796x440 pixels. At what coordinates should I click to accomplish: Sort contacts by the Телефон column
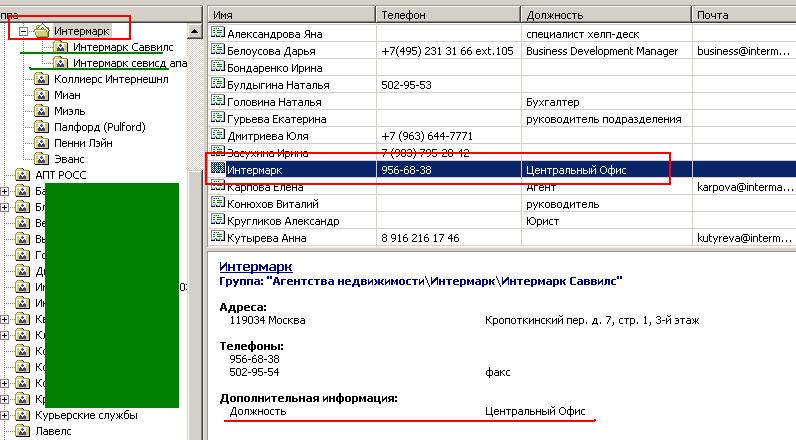click(448, 15)
